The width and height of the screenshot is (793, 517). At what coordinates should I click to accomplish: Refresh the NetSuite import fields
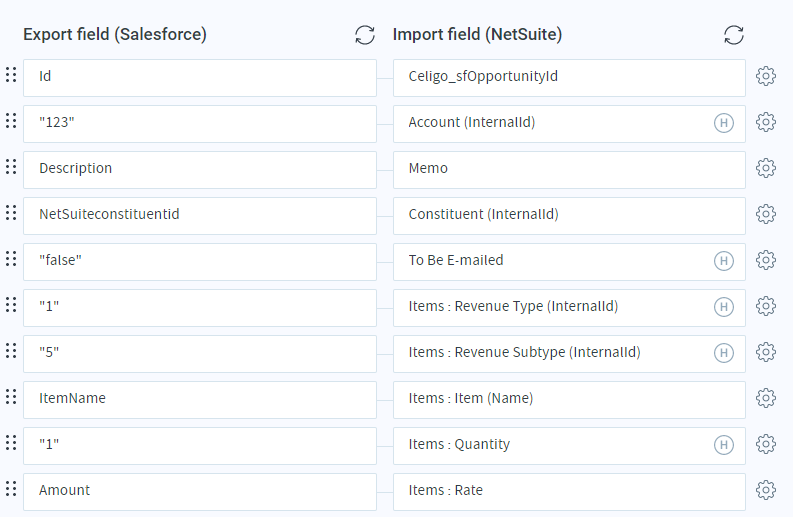click(x=734, y=35)
